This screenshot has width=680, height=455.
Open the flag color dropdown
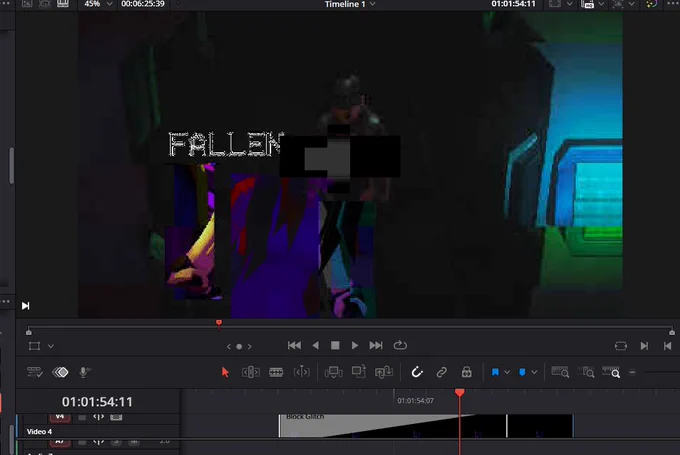[x=507, y=372]
